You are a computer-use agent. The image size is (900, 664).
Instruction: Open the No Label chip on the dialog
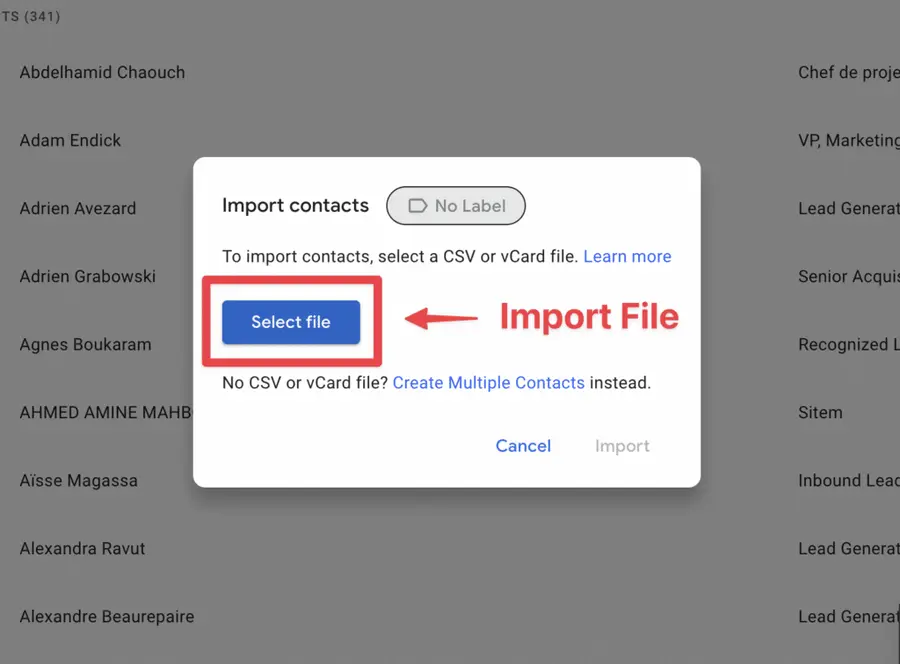tap(455, 206)
